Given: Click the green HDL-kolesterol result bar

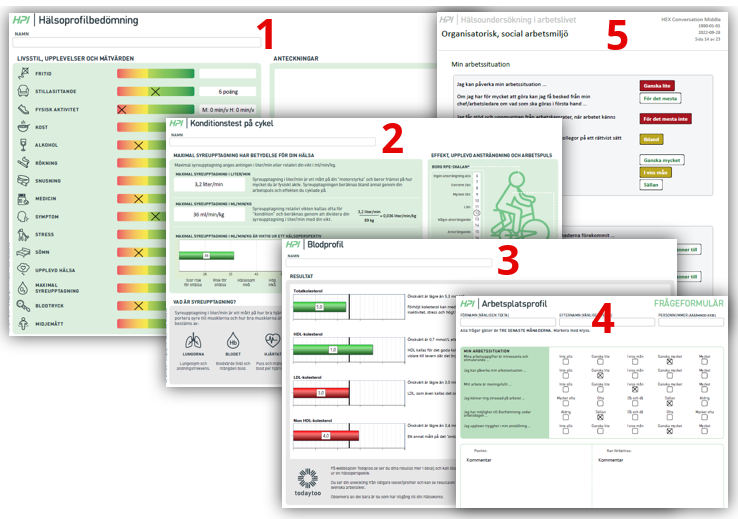Looking at the screenshot, I should [333, 350].
